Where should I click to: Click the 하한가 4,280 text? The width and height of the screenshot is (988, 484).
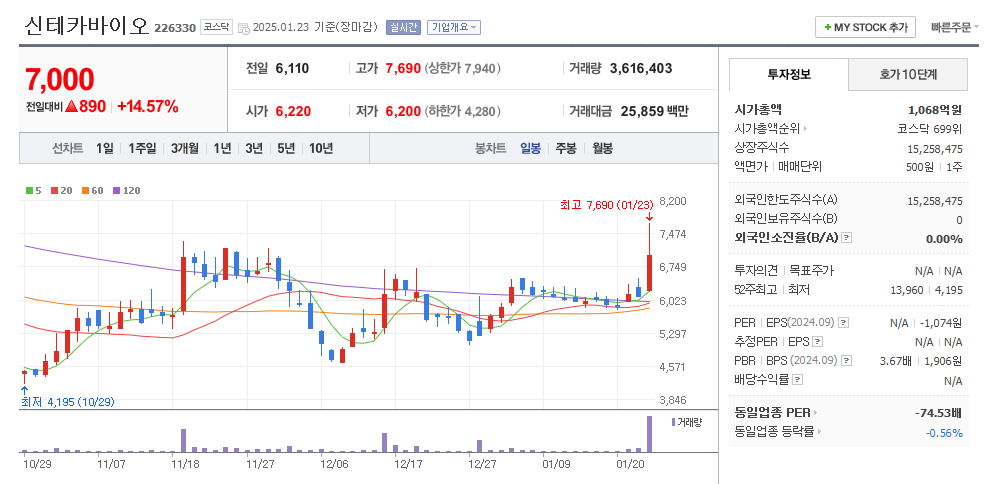[x=463, y=112]
